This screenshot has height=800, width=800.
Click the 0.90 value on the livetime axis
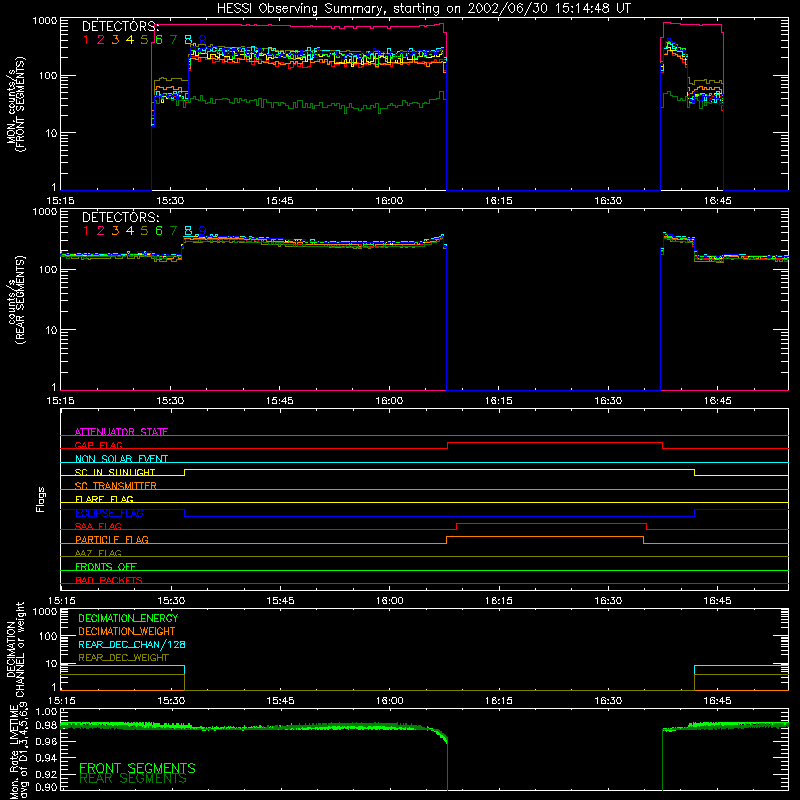point(46,787)
